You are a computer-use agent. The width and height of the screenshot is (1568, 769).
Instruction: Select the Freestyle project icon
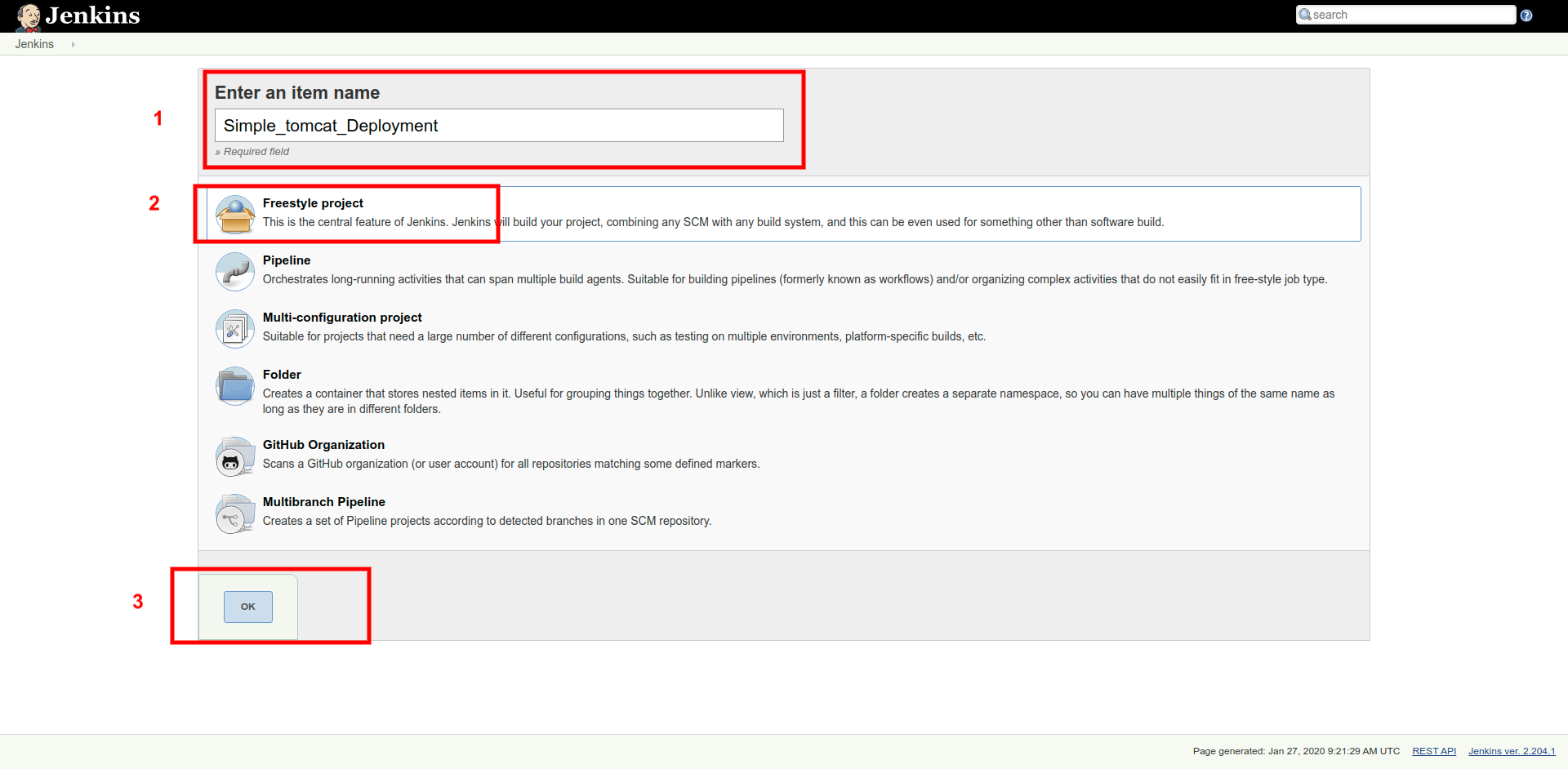click(x=235, y=215)
